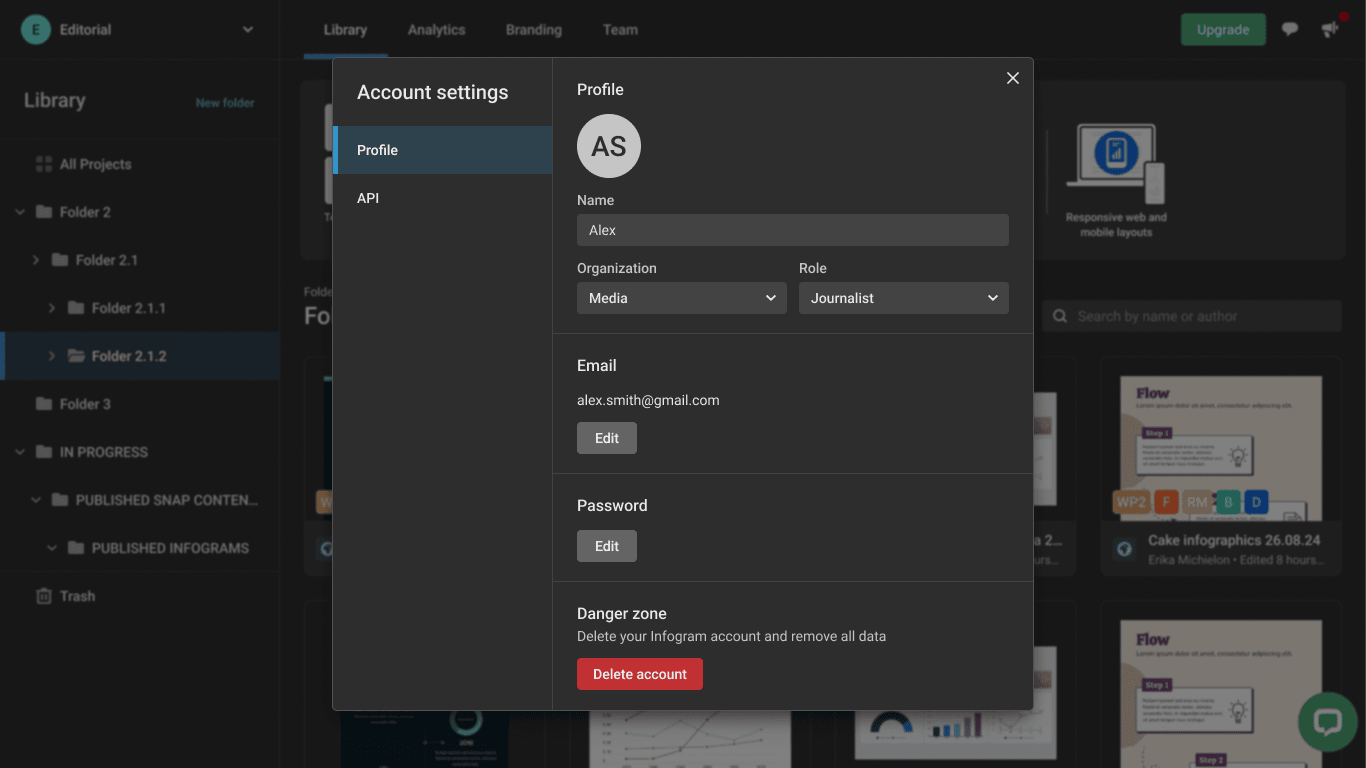This screenshot has width=1366, height=768.
Task: Click the Edit button under Email
Action: click(x=607, y=438)
